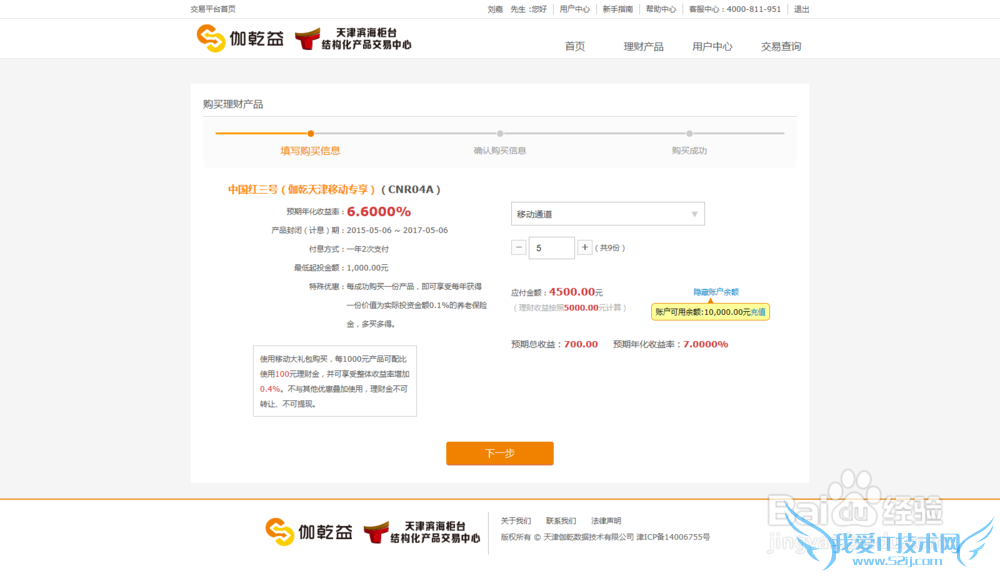This screenshot has height=576, width=1000.
Task: Increase purchase quantity with the plus button
Action: [x=585, y=247]
